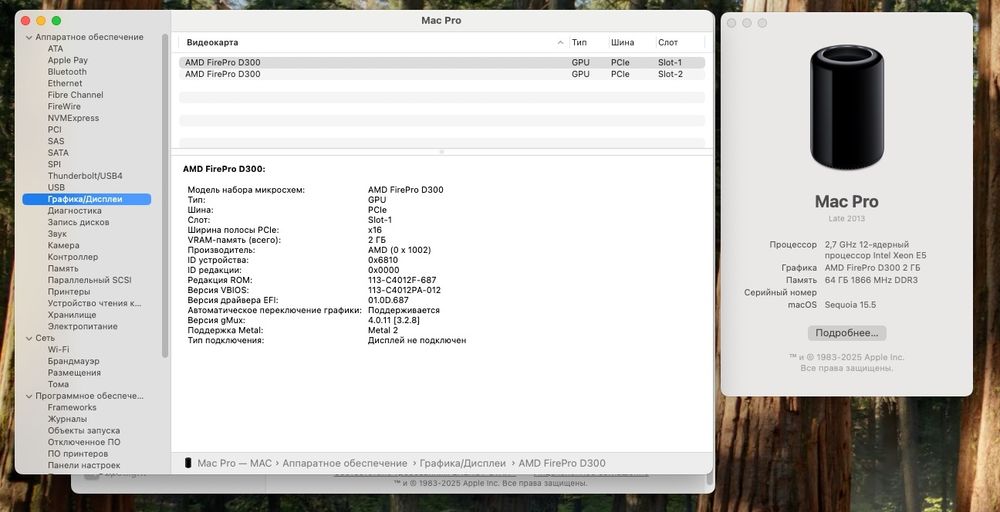Open the Bluetooth hardware entry

(67, 71)
